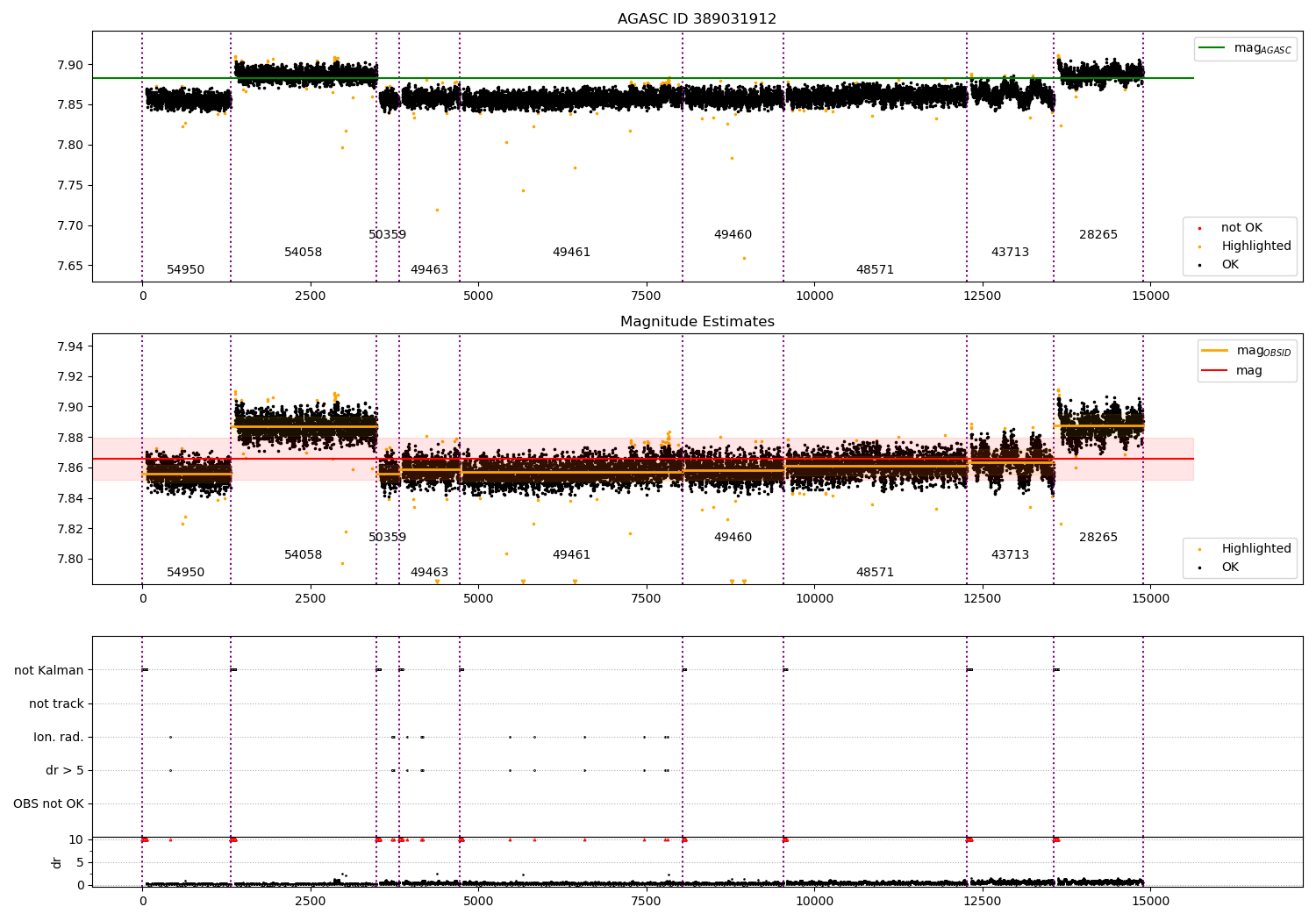
Task: Click OBSID label 49460 in middle plot
Action: (733, 537)
